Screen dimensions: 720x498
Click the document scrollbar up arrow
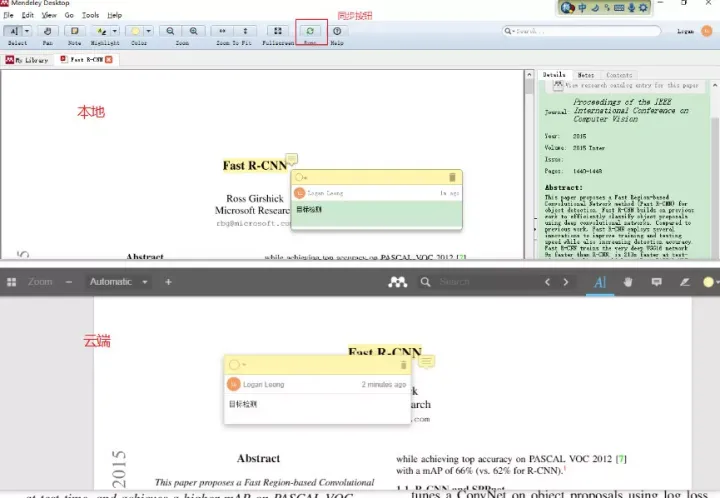tap(529, 74)
